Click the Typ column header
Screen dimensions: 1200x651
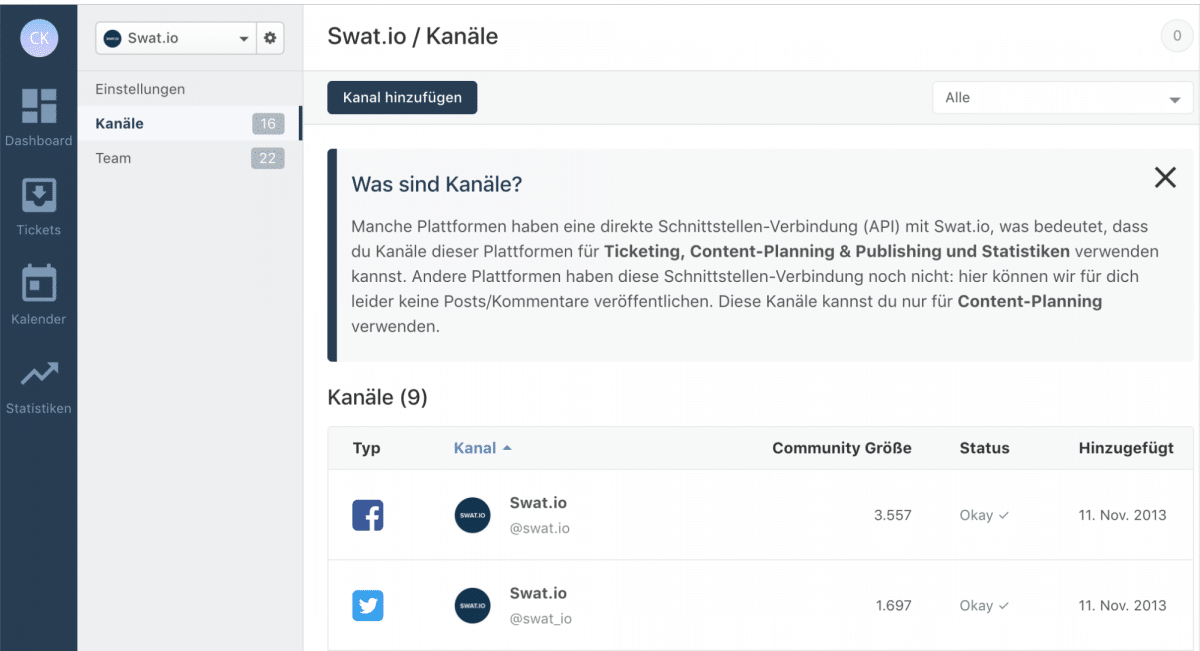tap(367, 448)
